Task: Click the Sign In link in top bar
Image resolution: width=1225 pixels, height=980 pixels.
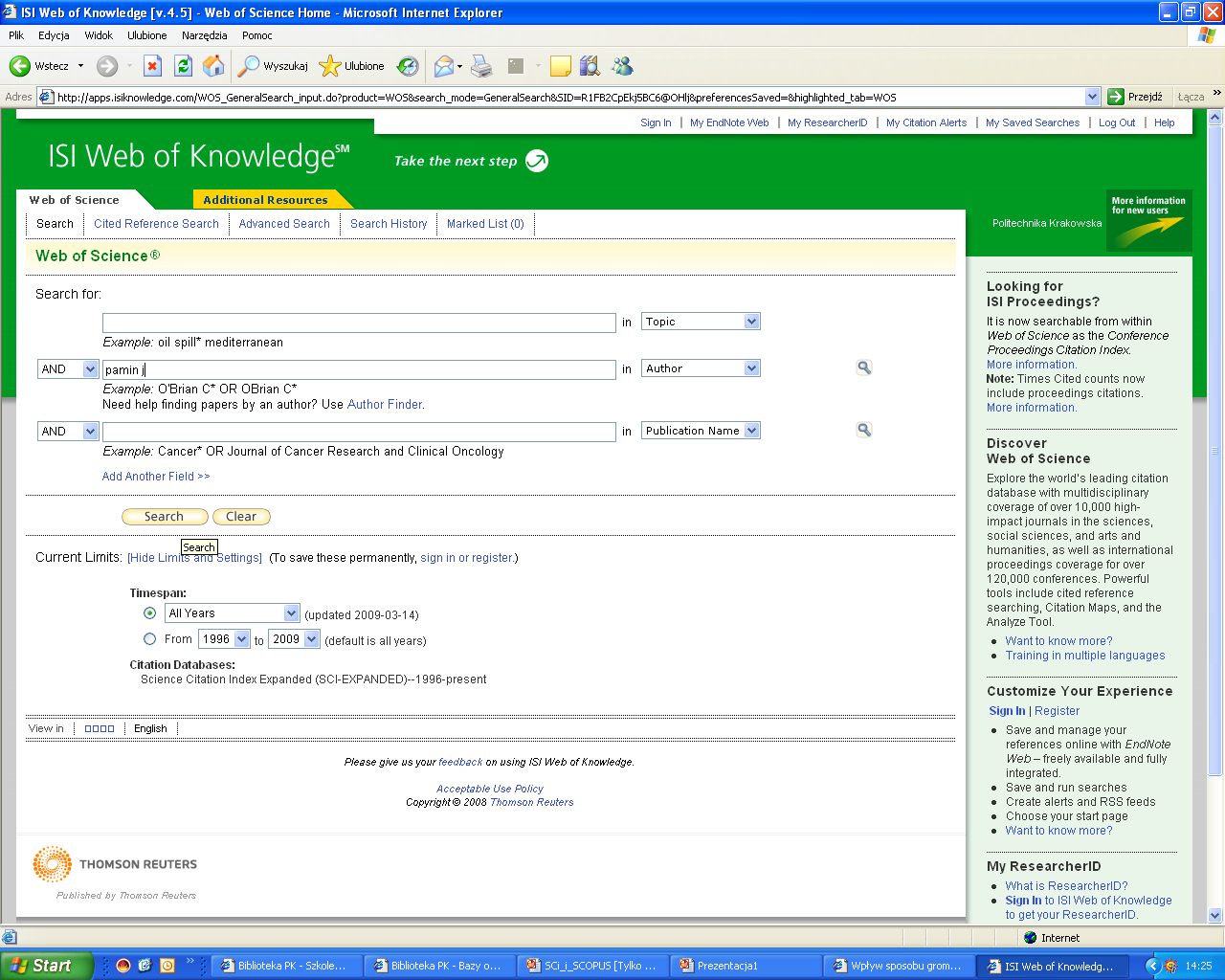Action: click(x=656, y=122)
